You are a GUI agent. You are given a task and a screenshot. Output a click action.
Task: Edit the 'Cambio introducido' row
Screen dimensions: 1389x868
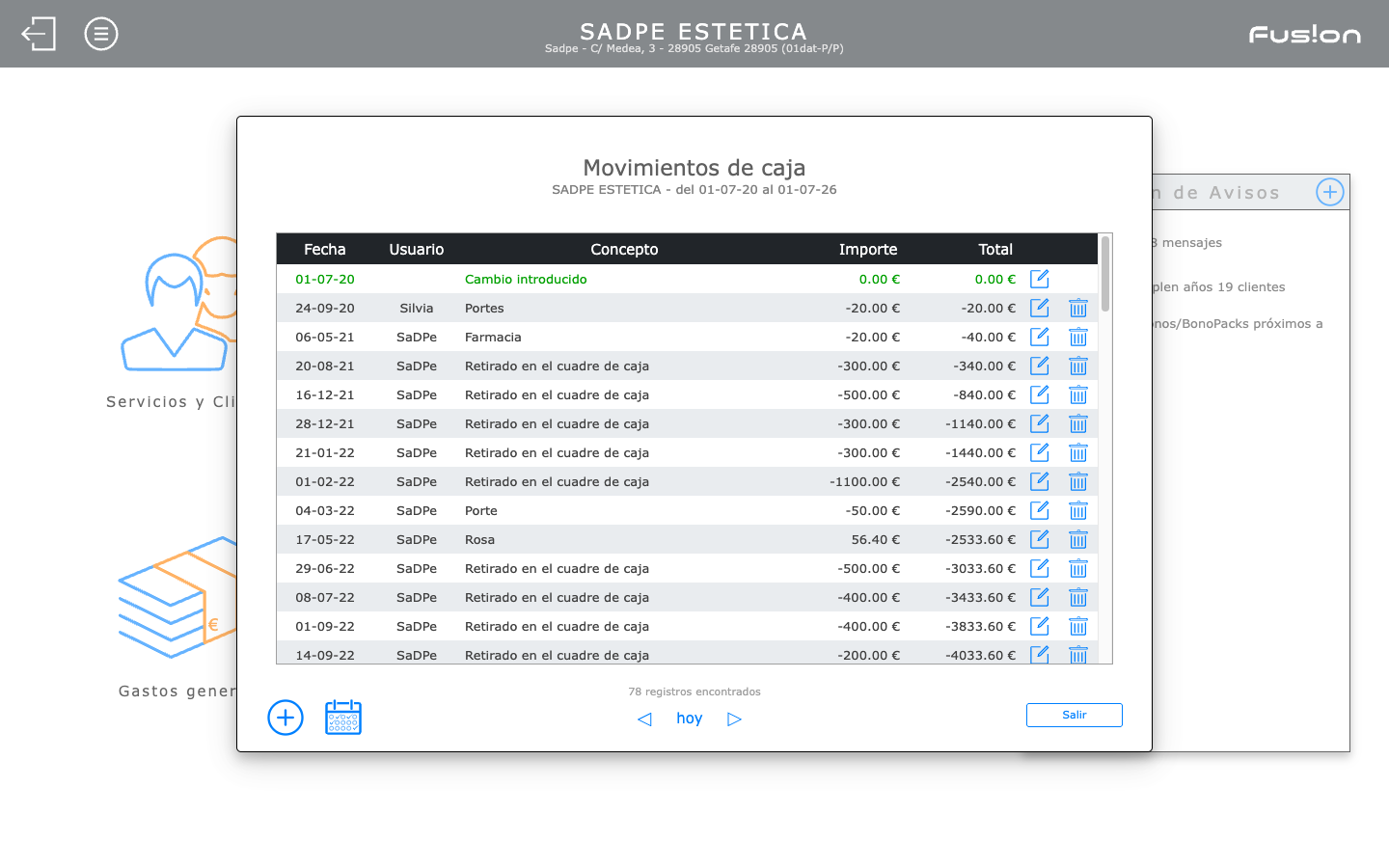point(1039,279)
